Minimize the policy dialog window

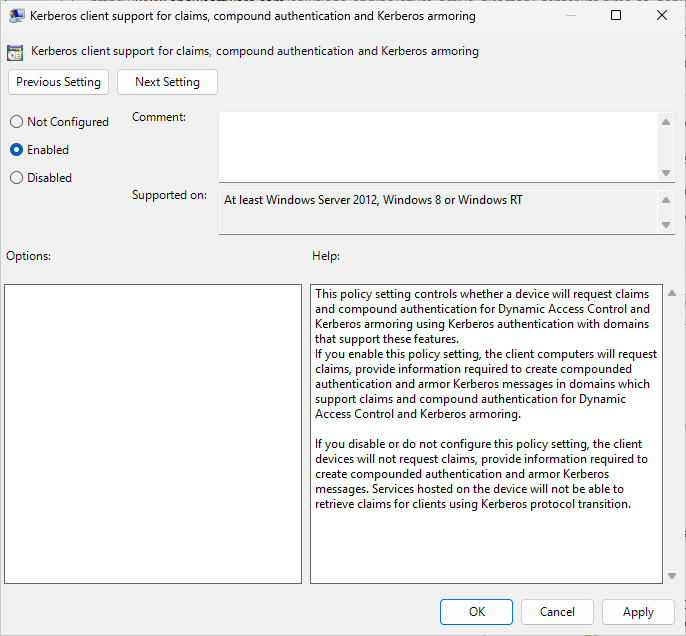point(570,15)
